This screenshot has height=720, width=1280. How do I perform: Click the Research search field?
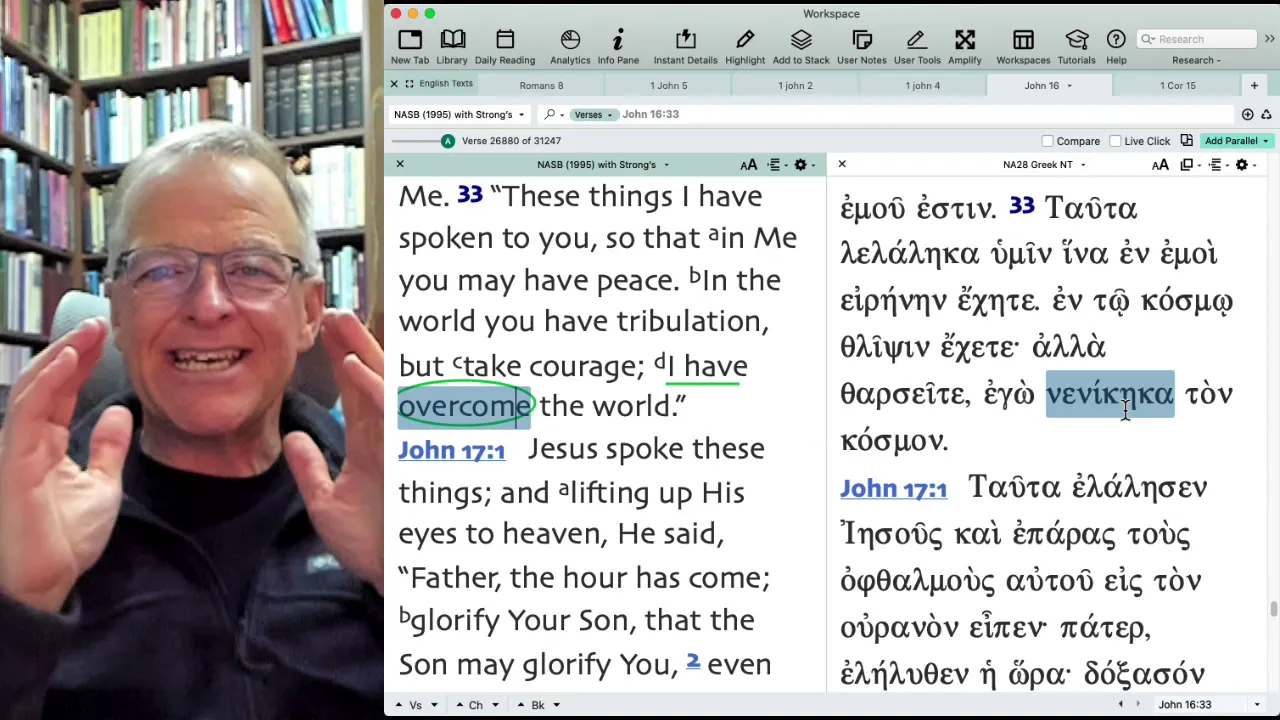click(x=1196, y=39)
